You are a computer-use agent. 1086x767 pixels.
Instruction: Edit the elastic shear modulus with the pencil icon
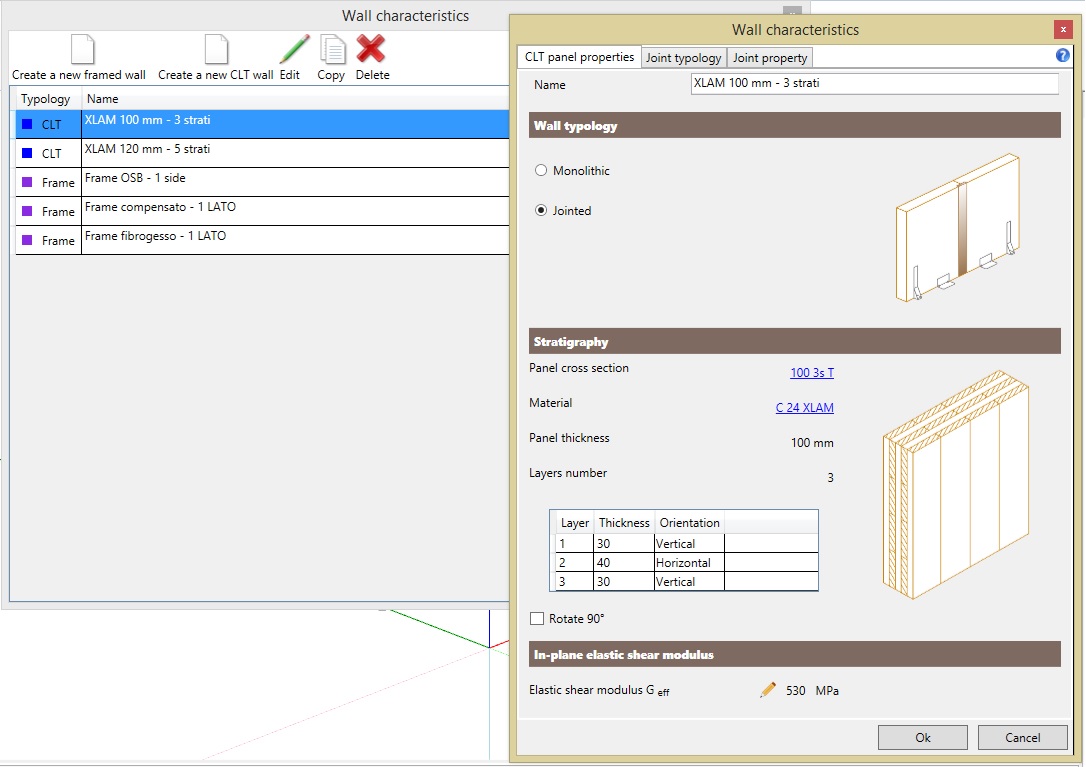(x=767, y=689)
